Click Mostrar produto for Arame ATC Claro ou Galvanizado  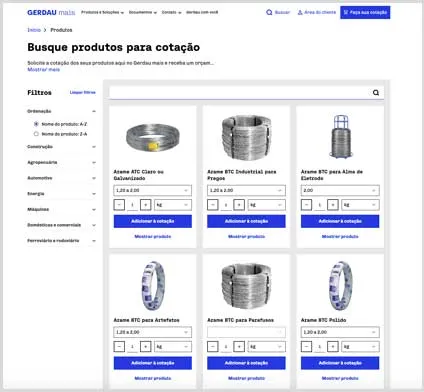coord(153,236)
